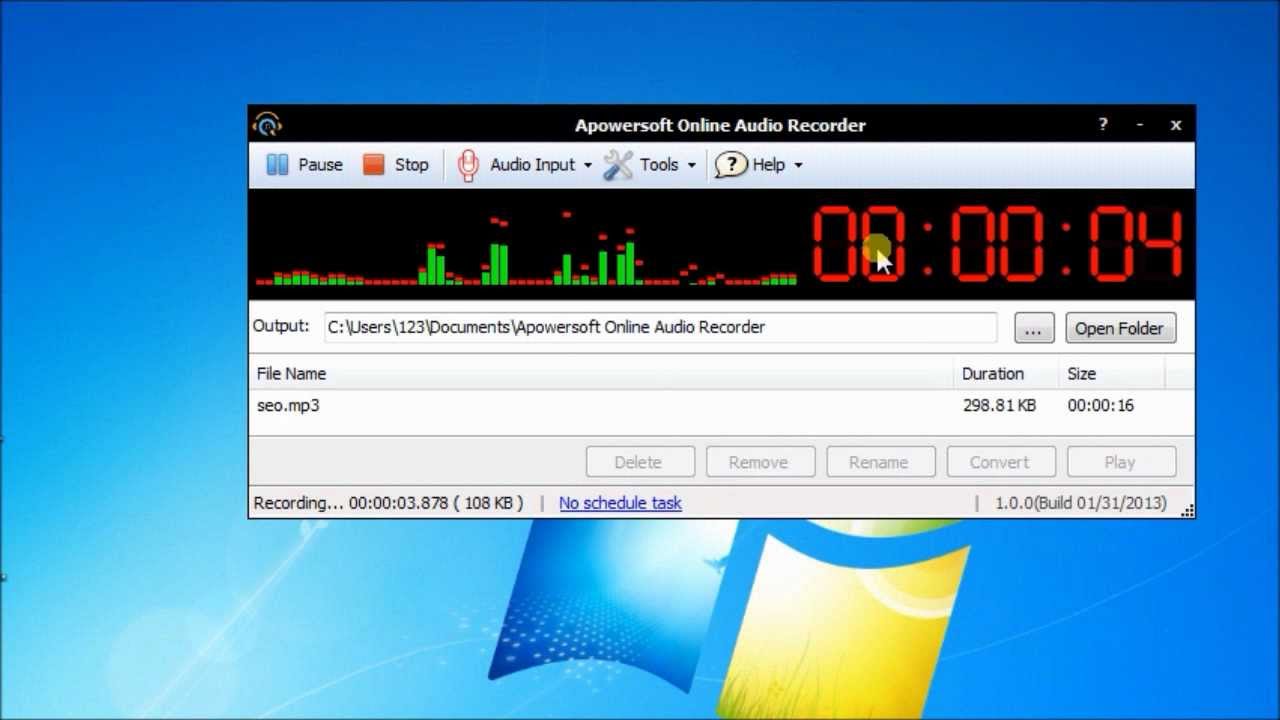The width and height of the screenshot is (1280, 720).
Task: Click the version '1.0.0(Build 01/31/2013)' text
Action: (x=1081, y=503)
